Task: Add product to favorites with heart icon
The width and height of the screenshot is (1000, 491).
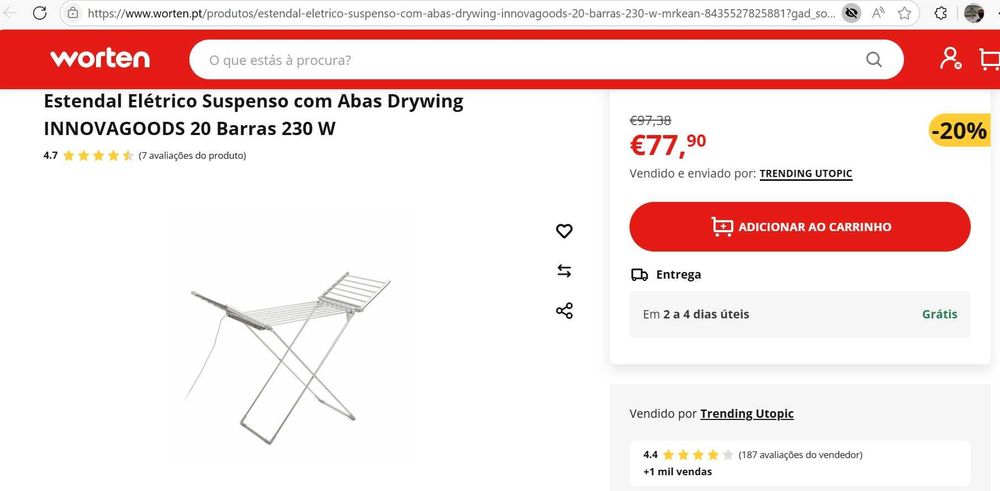Action: click(x=564, y=231)
